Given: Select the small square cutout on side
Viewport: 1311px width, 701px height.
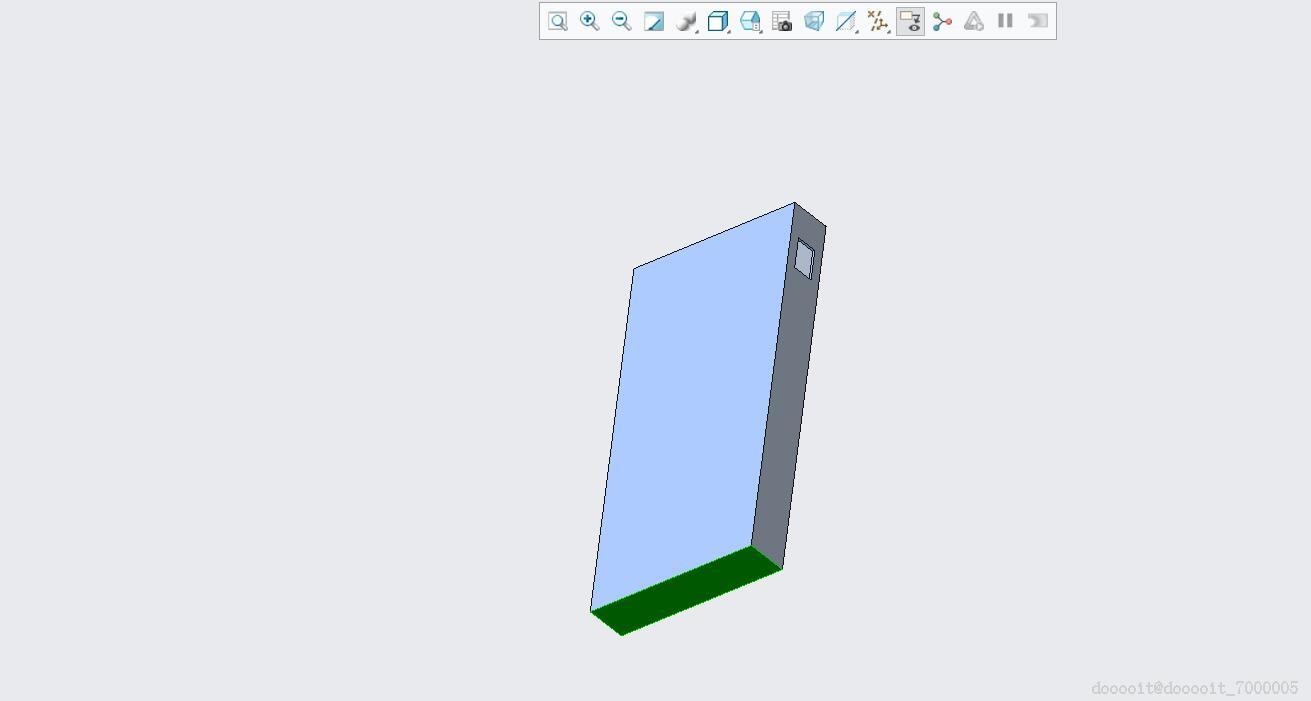Looking at the screenshot, I should [x=805, y=259].
